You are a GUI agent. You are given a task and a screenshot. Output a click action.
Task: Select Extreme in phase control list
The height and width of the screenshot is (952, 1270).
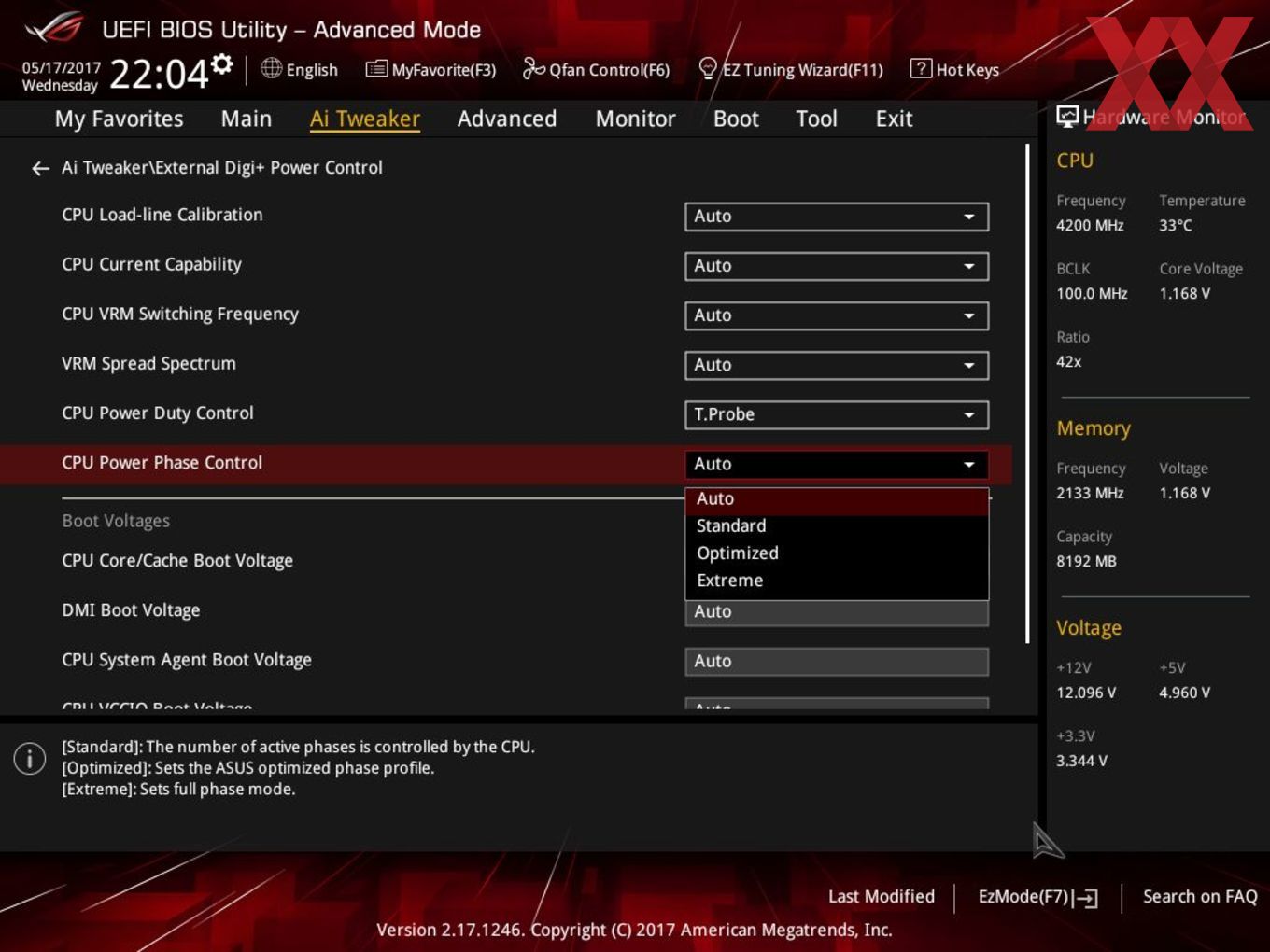[837, 581]
